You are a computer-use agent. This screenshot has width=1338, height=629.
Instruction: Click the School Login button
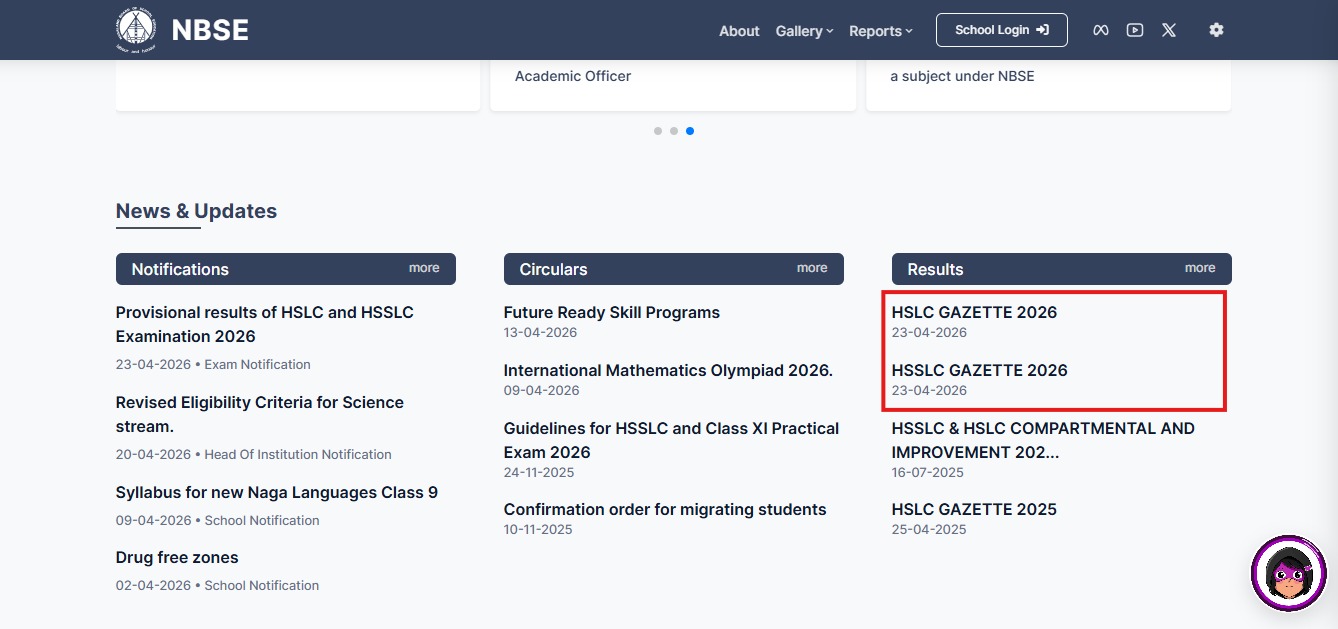[x=1001, y=30]
